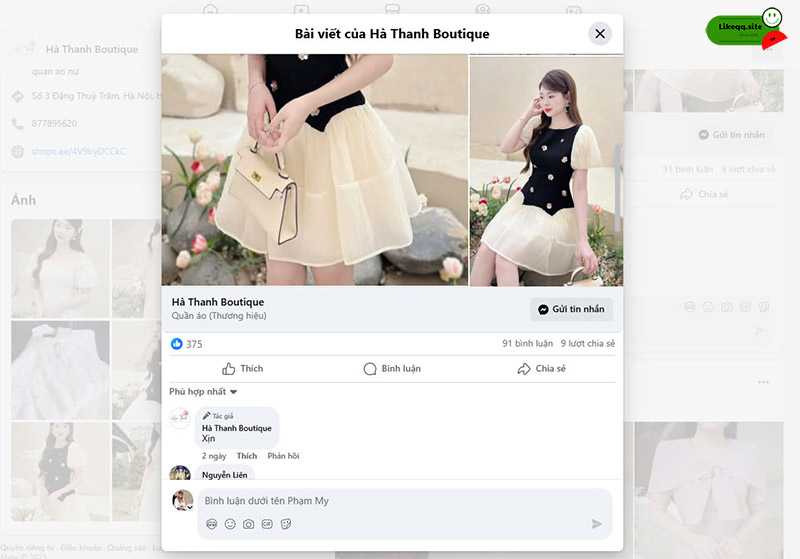The image size is (800, 559).
Task: Click Quảng cáo footer link in background
Action: (127, 547)
